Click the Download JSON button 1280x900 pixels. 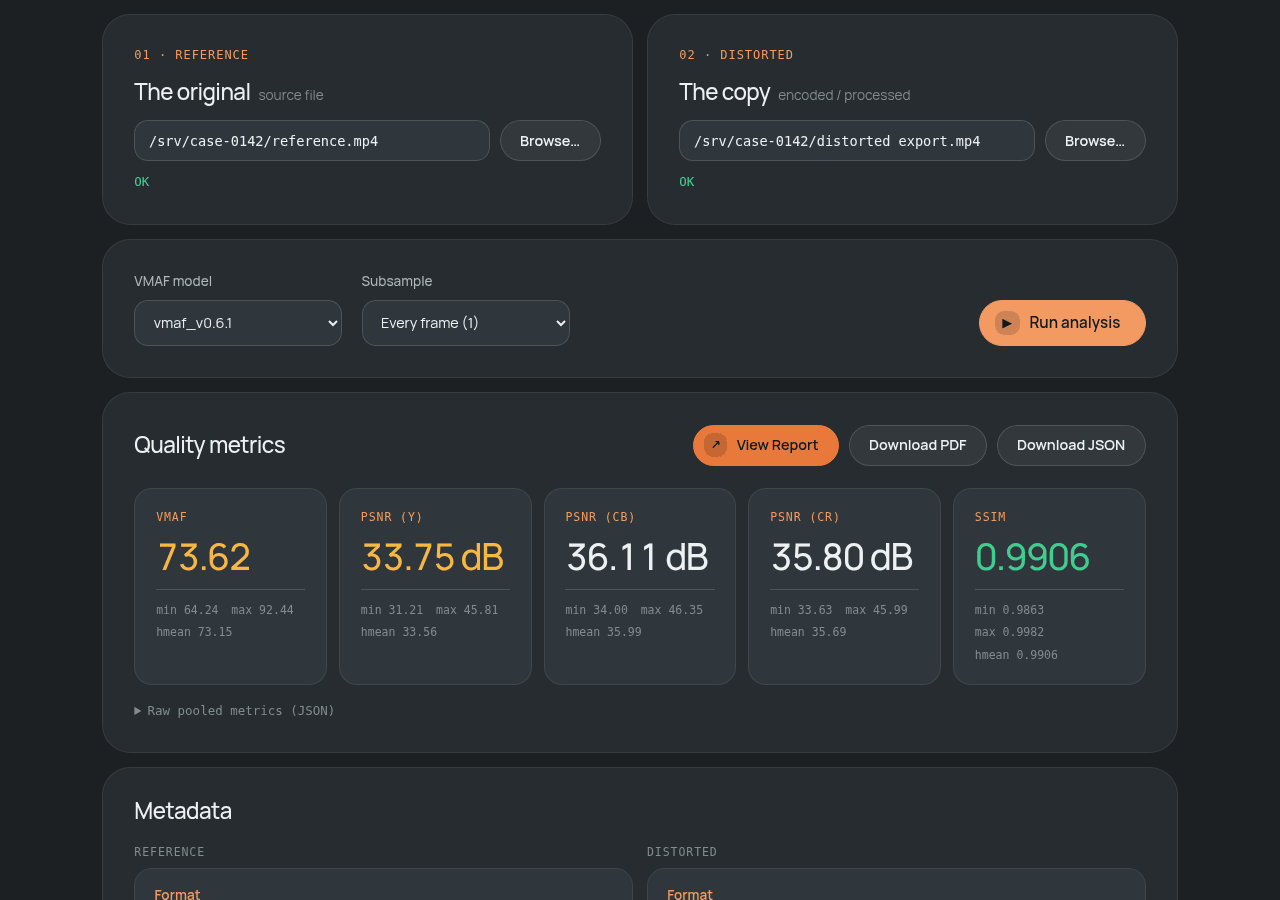1071,445
